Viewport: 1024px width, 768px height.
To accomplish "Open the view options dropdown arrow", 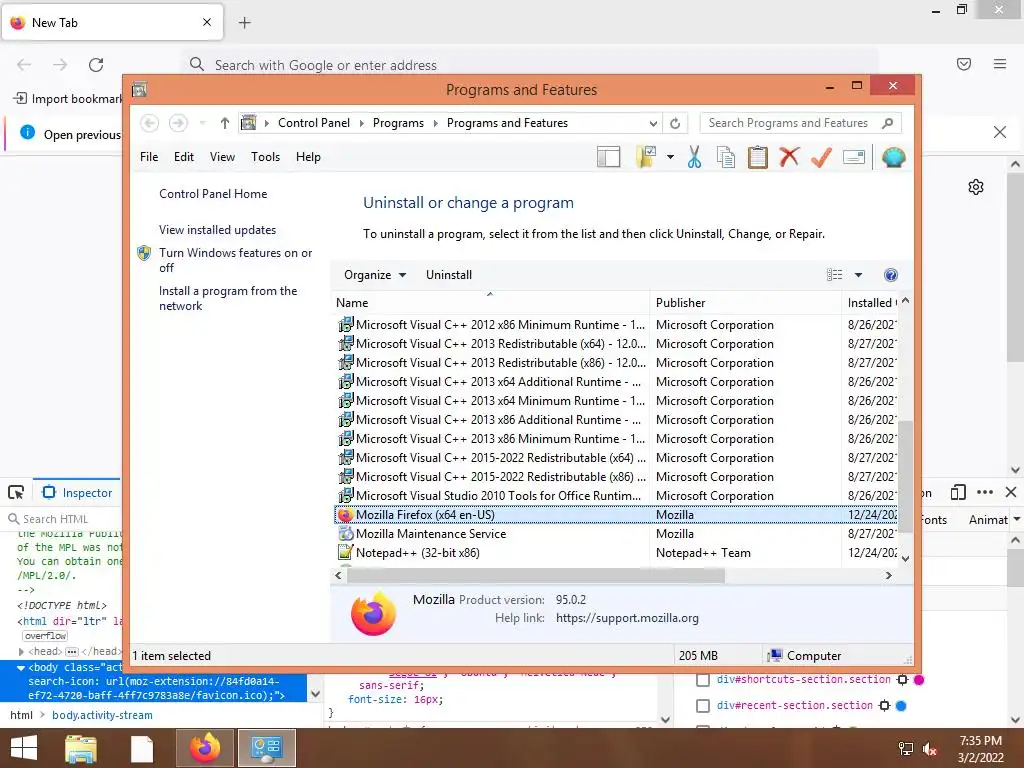I will tap(858, 275).
